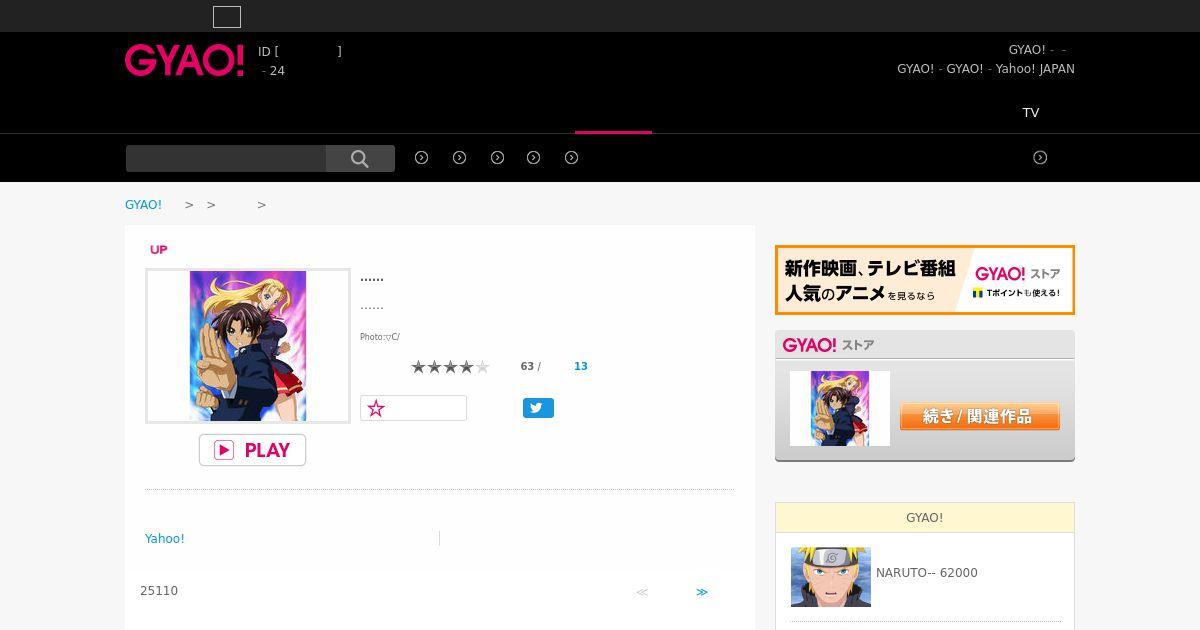Screen dimensions: 1200x630
Task: Open the TV tab in the header
Action: click(x=1030, y=112)
